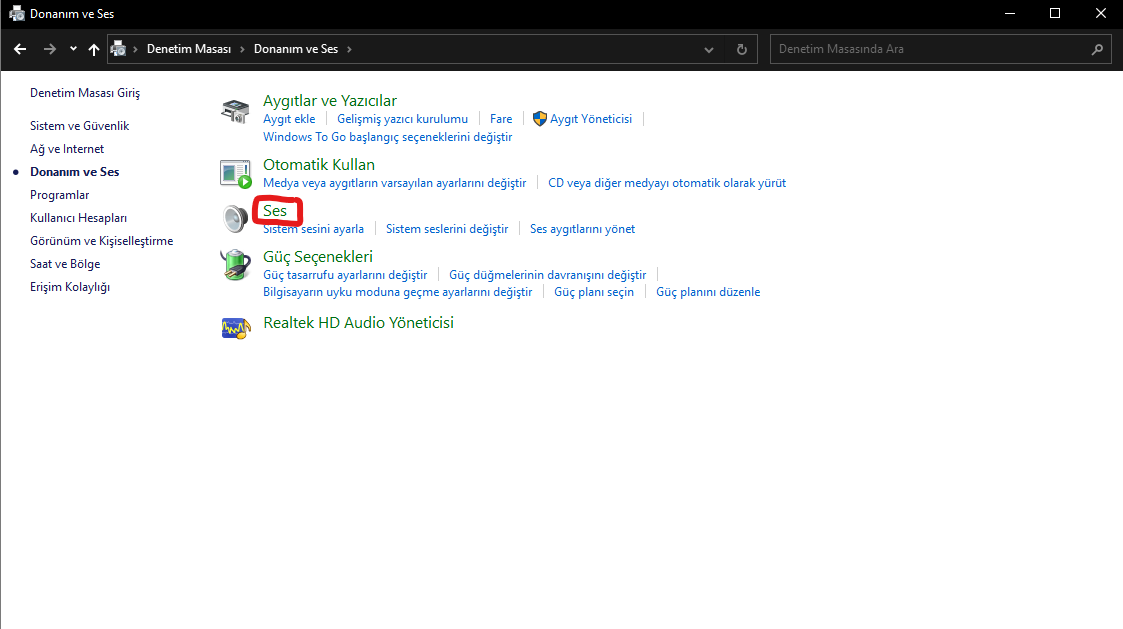Click Gelişmiş yazıcı kurulumu link
The height and width of the screenshot is (629, 1123).
[x=403, y=119]
